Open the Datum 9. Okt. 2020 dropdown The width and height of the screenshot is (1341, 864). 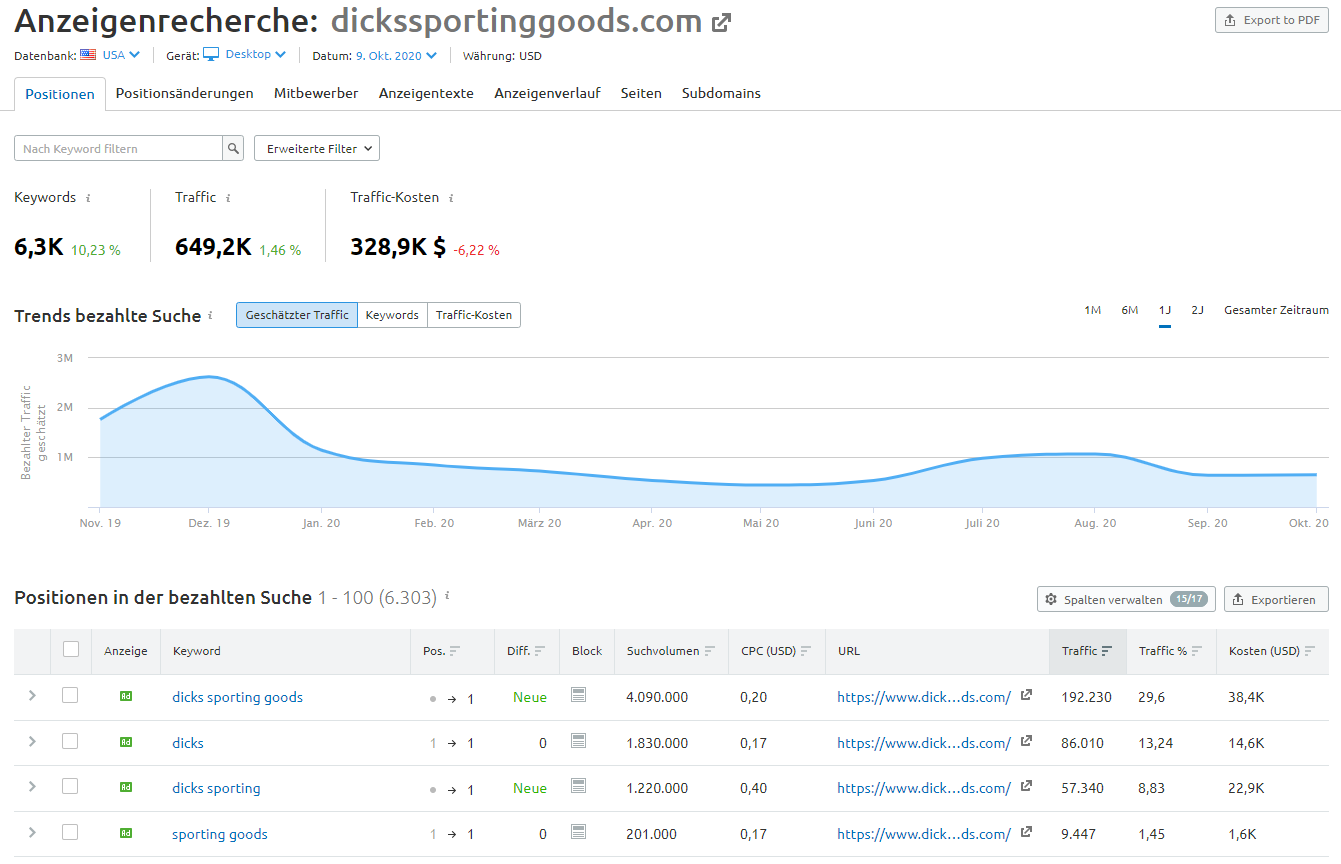point(396,56)
